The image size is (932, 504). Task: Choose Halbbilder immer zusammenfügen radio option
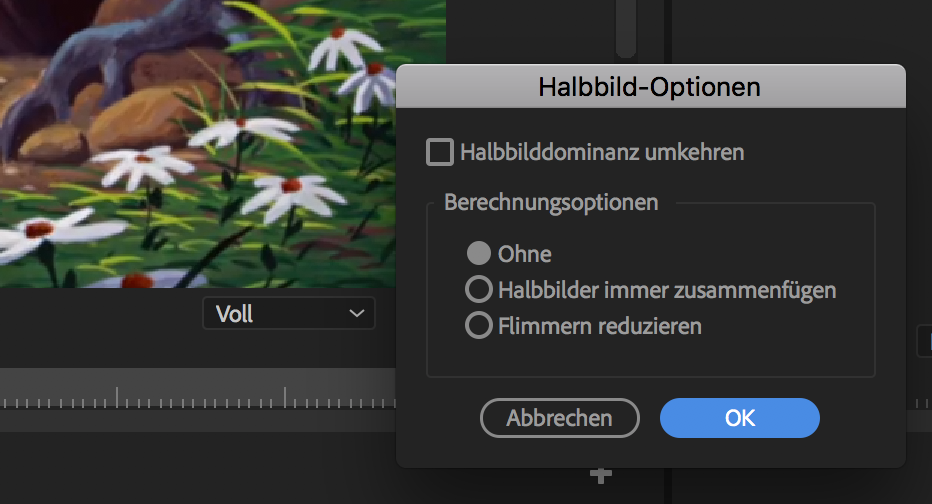pyautogui.click(x=479, y=290)
